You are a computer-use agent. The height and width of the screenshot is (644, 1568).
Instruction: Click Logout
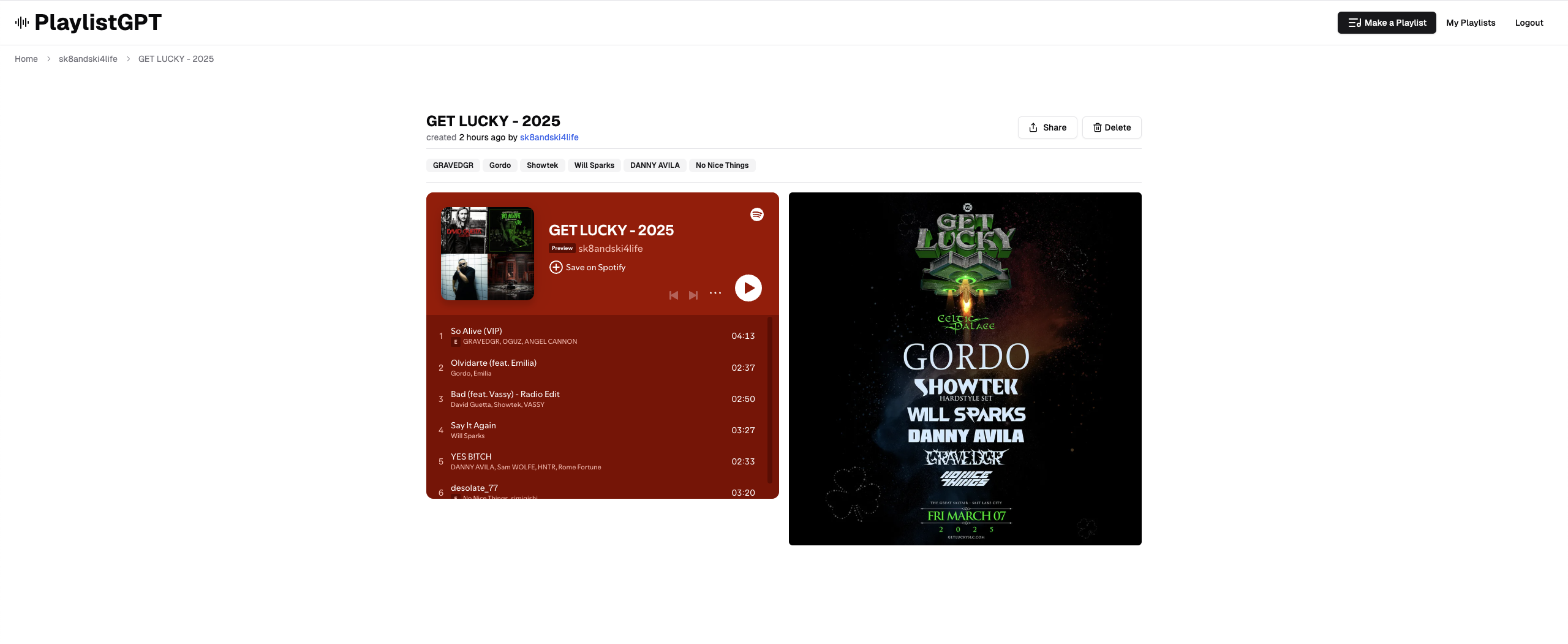coord(1529,23)
